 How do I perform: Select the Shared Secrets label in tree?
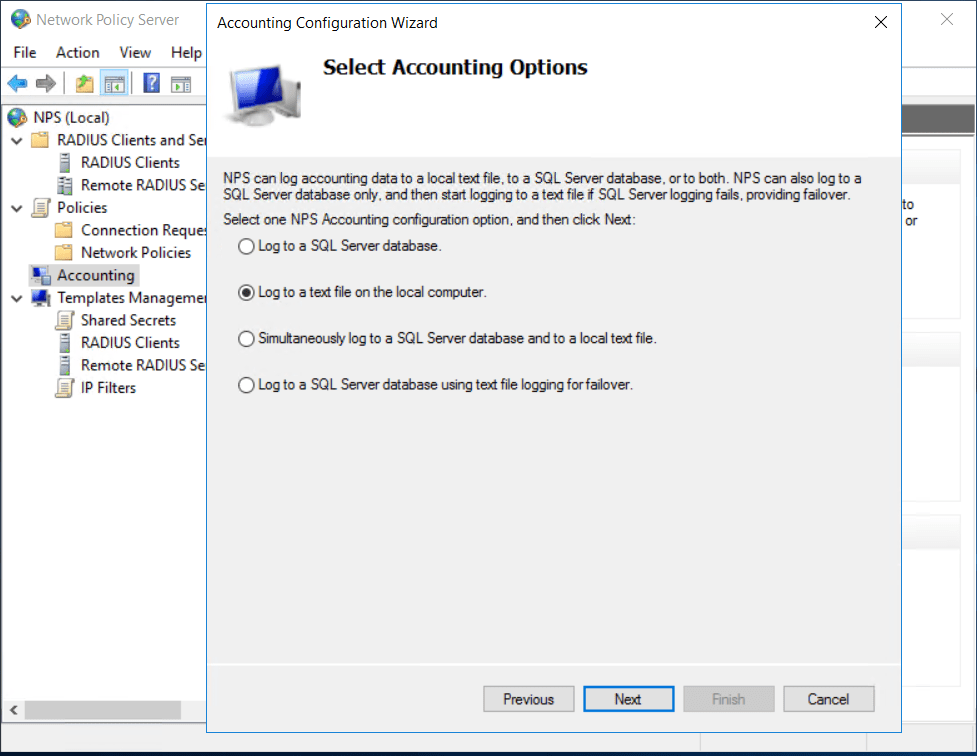(x=128, y=320)
